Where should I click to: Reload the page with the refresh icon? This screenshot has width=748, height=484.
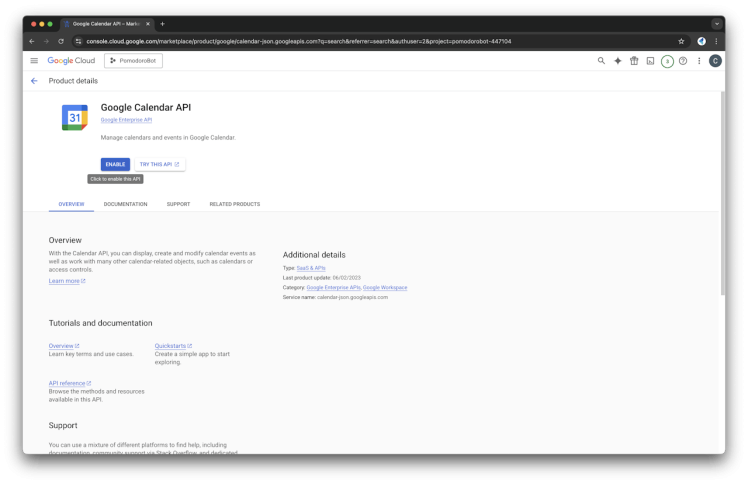[x=61, y=41]
